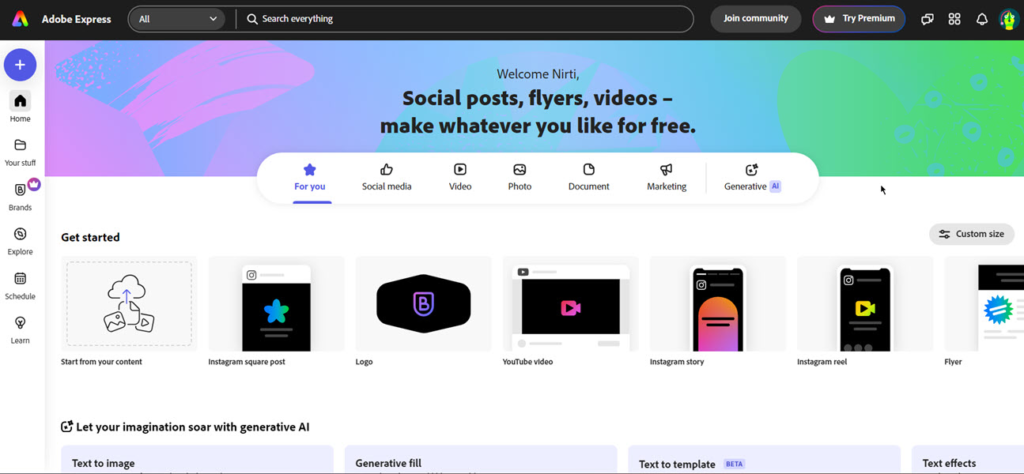This screenshot has height=474, width=1024.
Task: Click the sparkle icon beside generative AI heading
Action: click(x=67, y=427)
